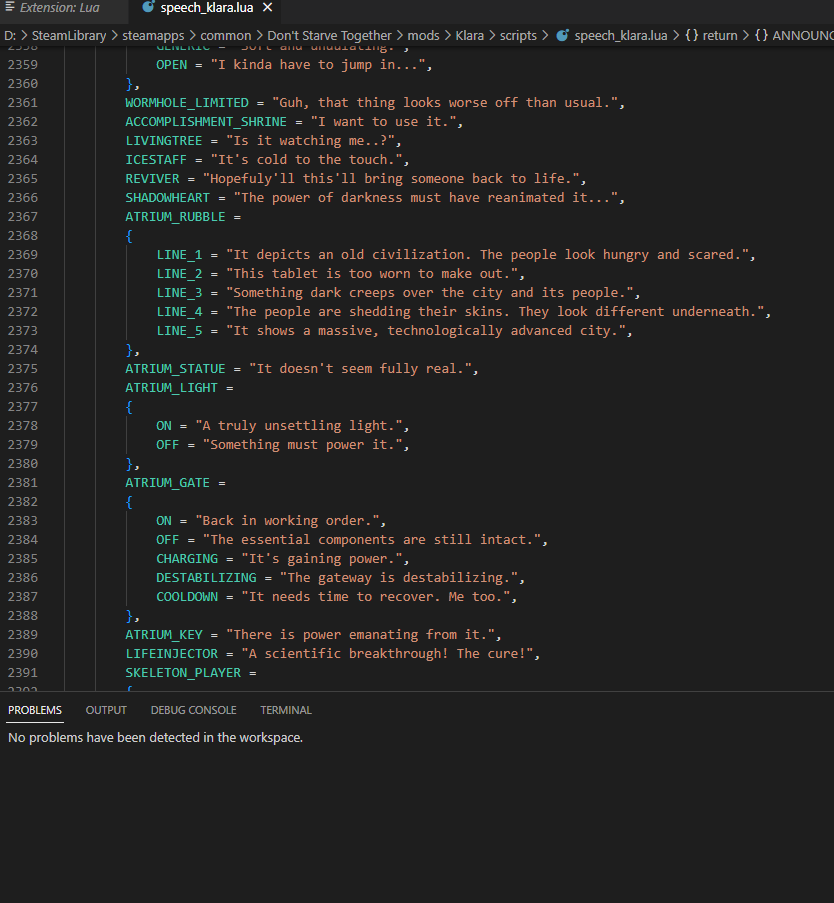Viewport: 834px width, 903px height.
Task: Open the mods breadcrumb segment
Action: [x=423, y=36]
